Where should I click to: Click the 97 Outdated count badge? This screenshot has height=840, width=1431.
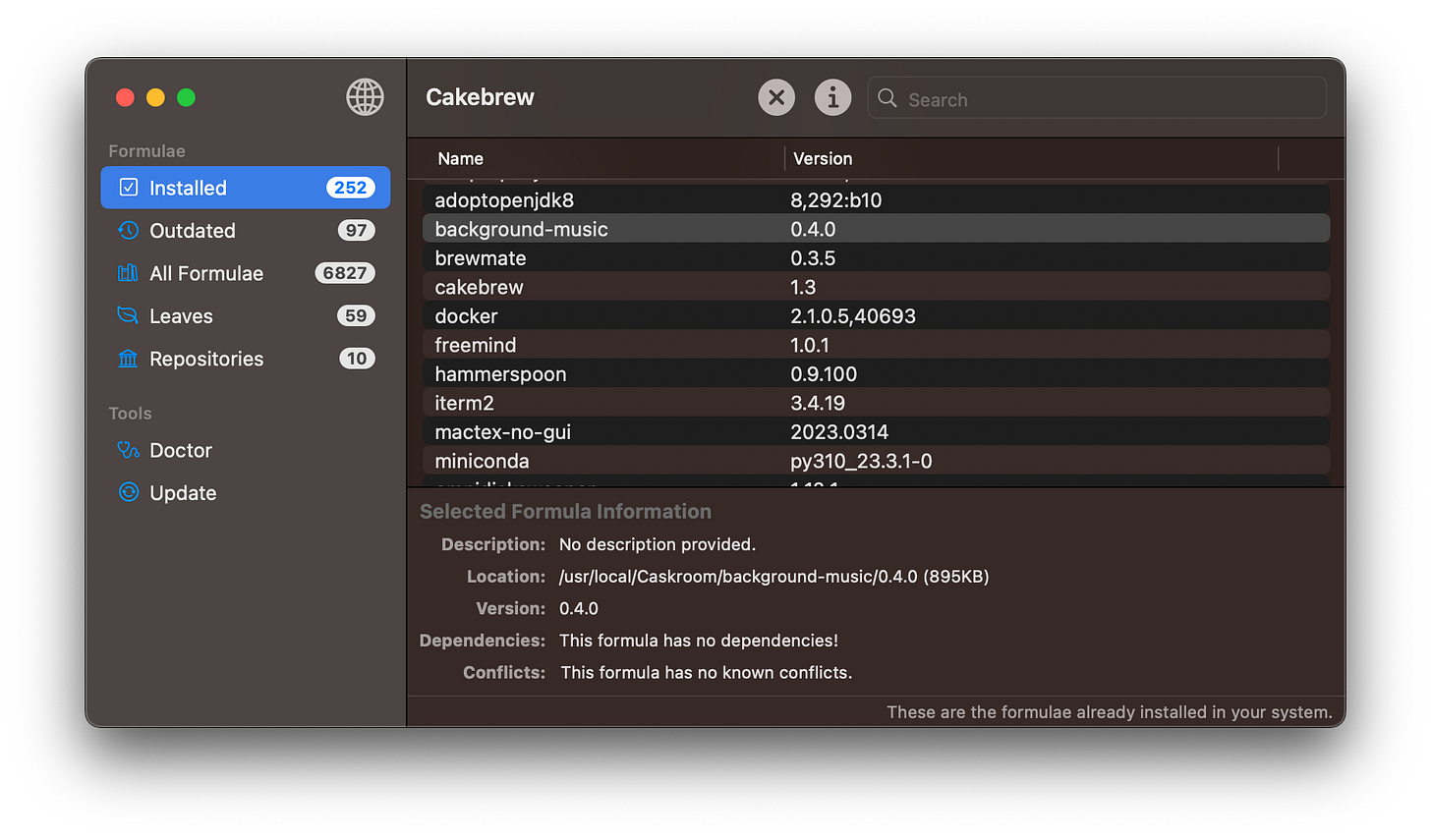pyautogui.click(x=356, y=231)
